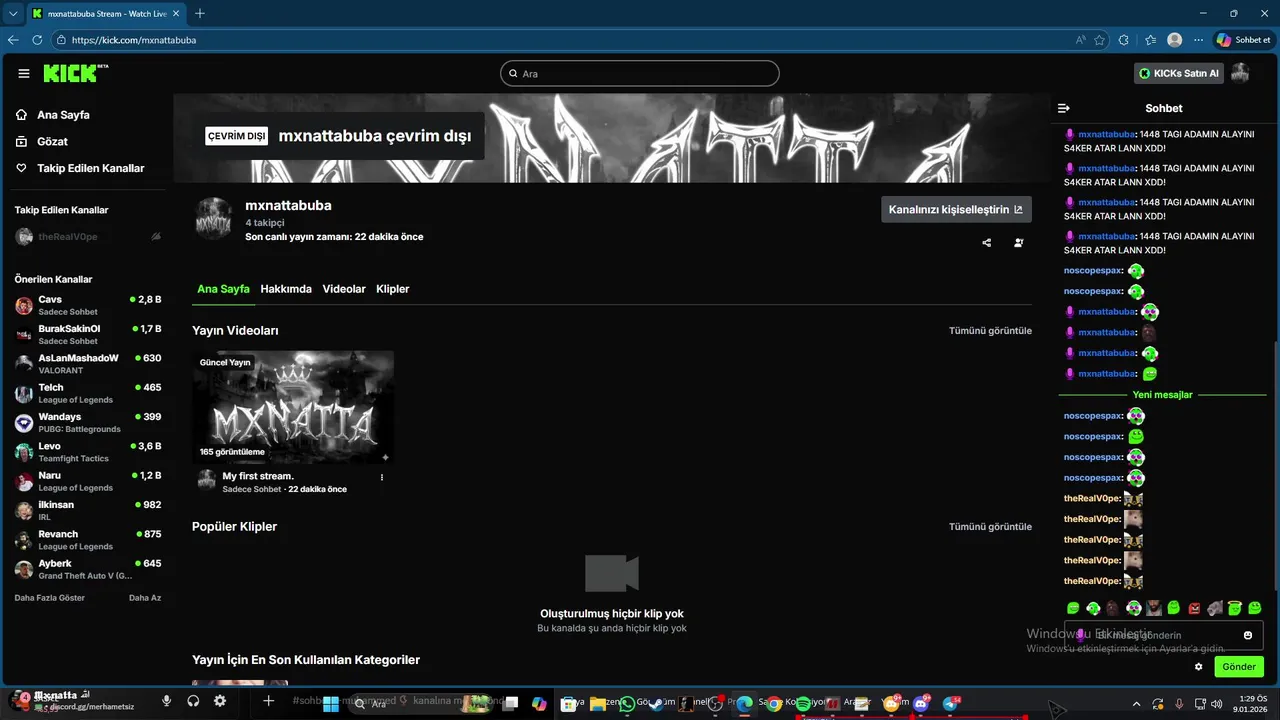Click the mxnattabuba channel avatar
Image resolution: width=1280 pixels, height=720 pixels.
point(214,219)
